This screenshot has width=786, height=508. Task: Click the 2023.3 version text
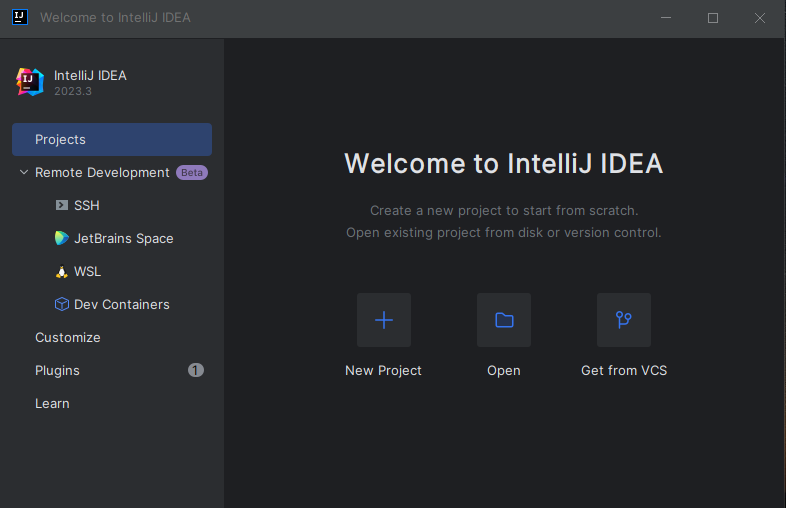point(73,91)
